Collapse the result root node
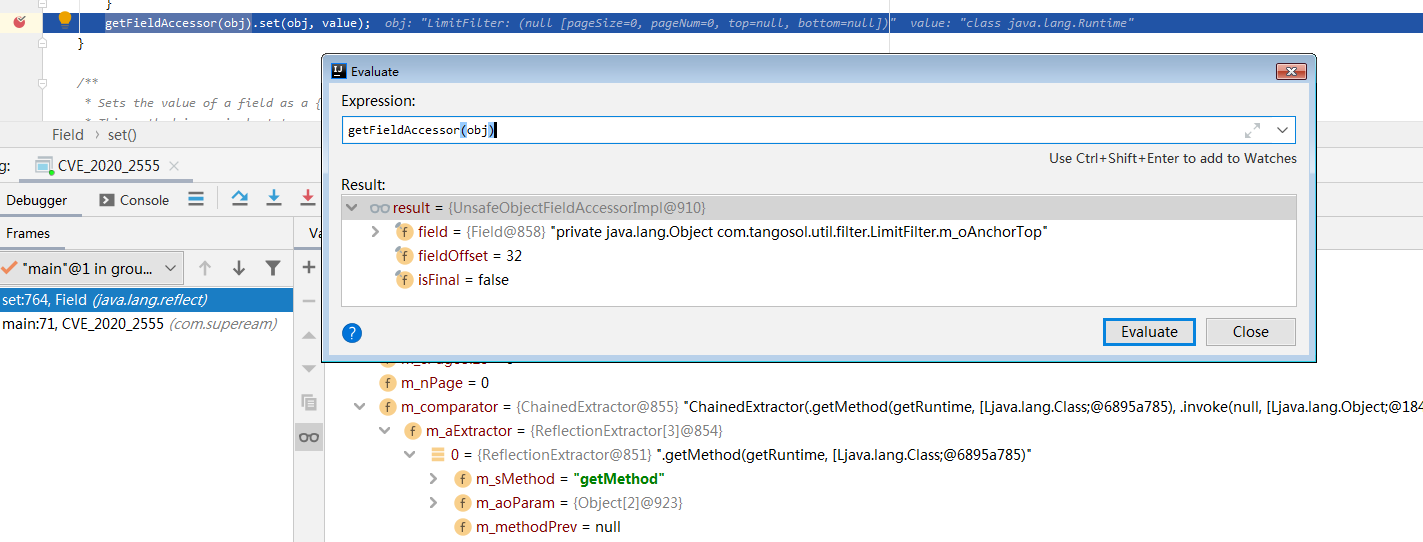The image size is (1423, 542). tap(352, 208)
